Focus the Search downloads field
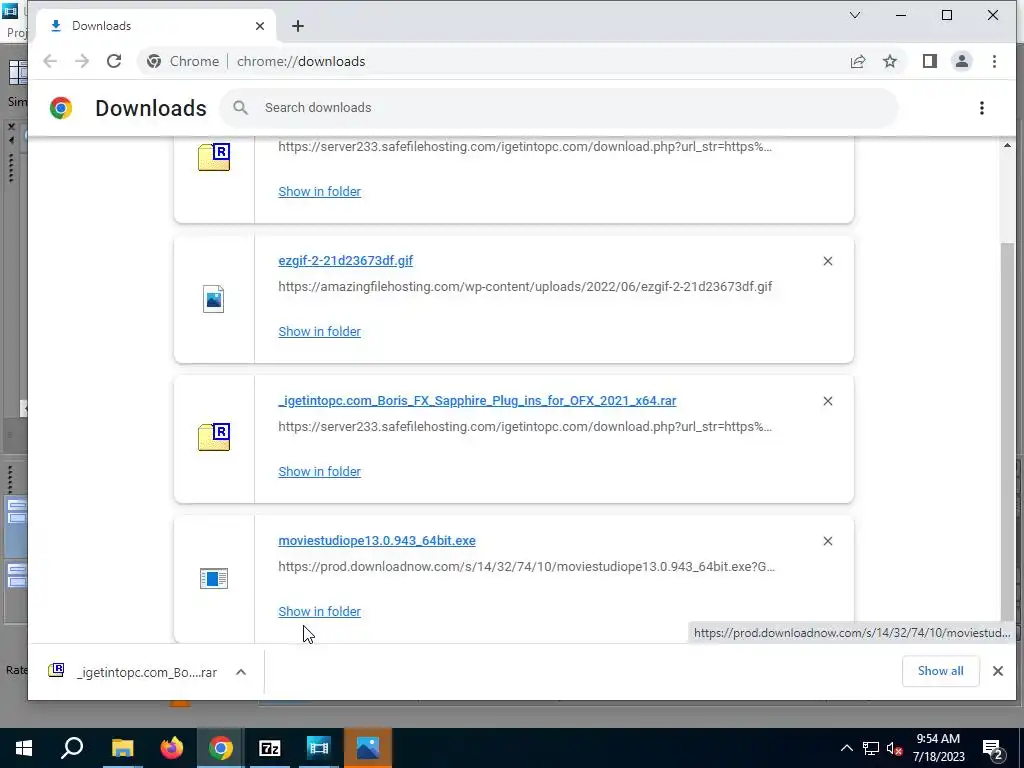This screenshot has width=1024, height=768. point(559,108)
